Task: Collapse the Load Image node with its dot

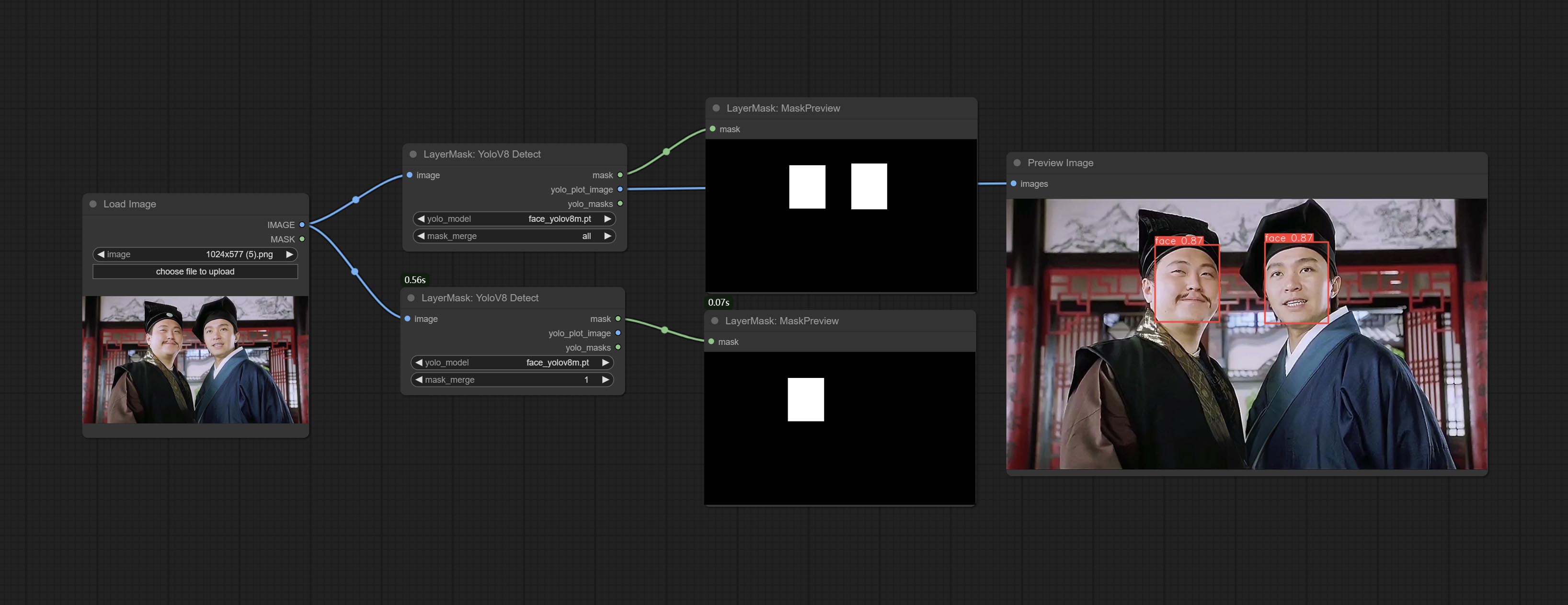Action: tap(93, 204)
